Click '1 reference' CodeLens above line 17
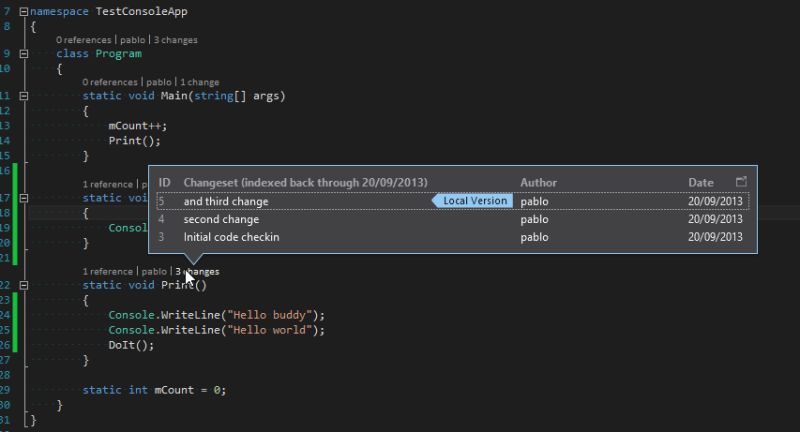The image size is (800, 432). (108, 184)
